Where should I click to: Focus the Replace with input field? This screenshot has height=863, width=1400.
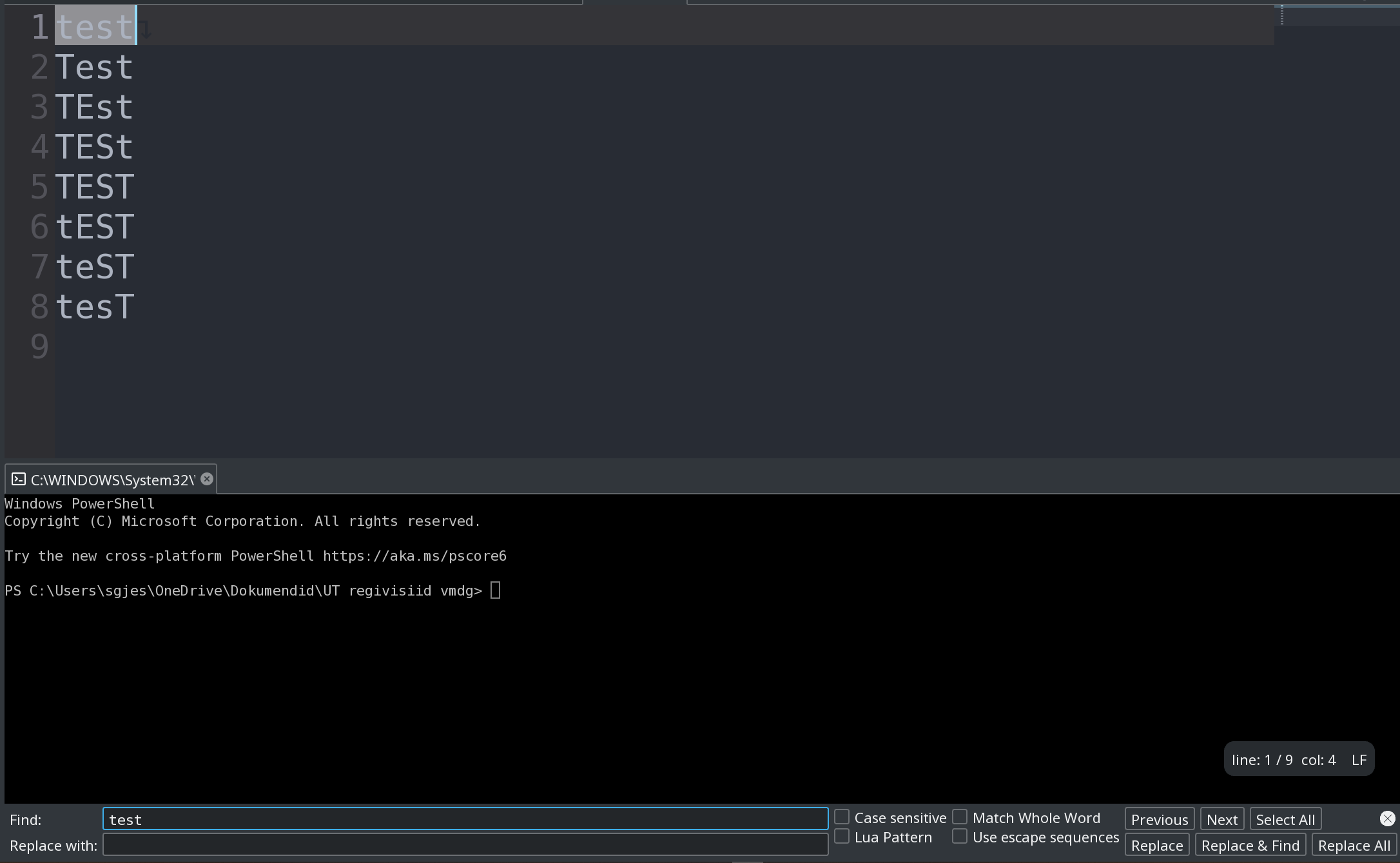(465, 844)
